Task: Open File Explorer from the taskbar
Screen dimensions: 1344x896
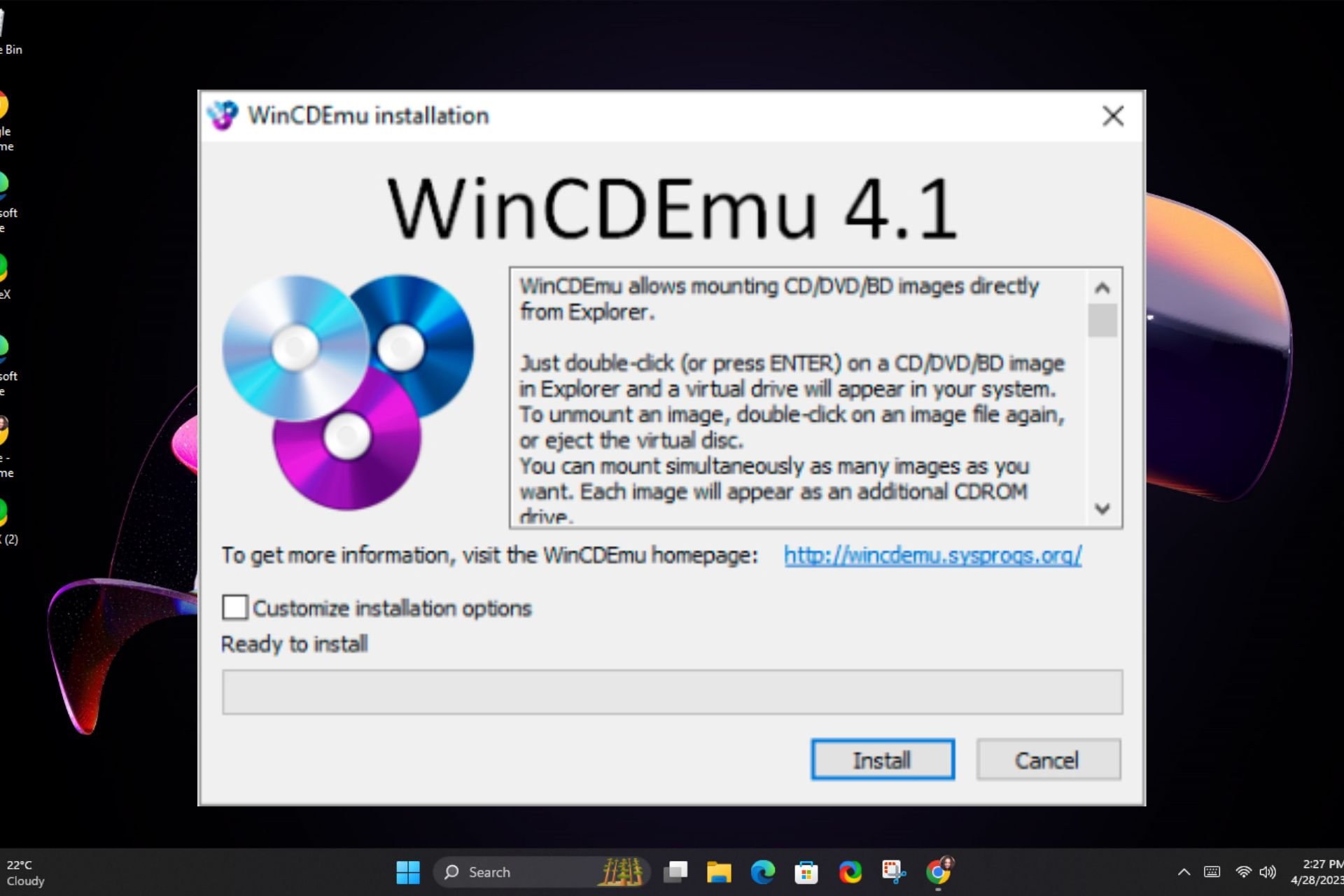Action: (719, 872)
